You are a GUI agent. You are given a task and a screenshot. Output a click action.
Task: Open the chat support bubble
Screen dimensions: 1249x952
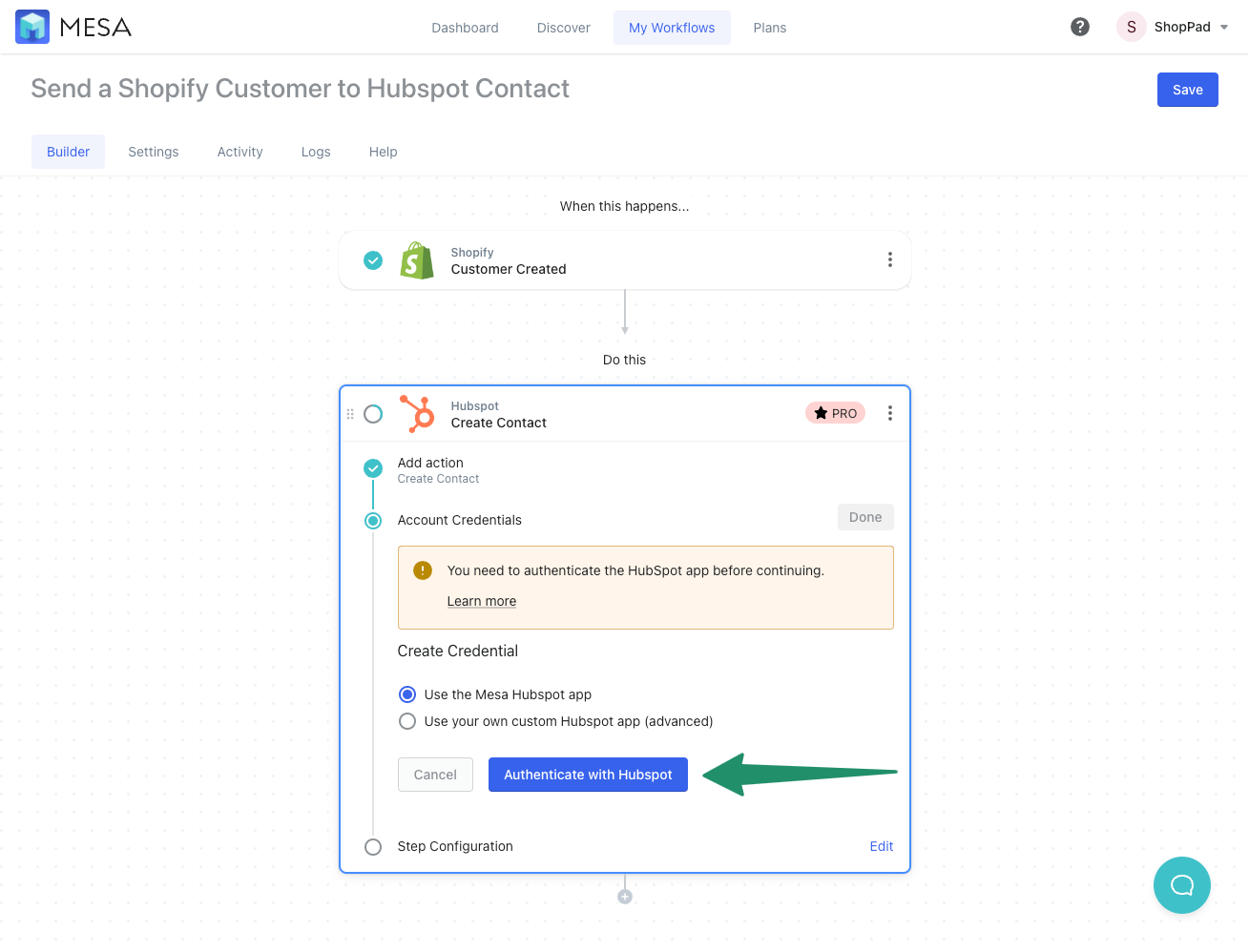pos(1182,885)
